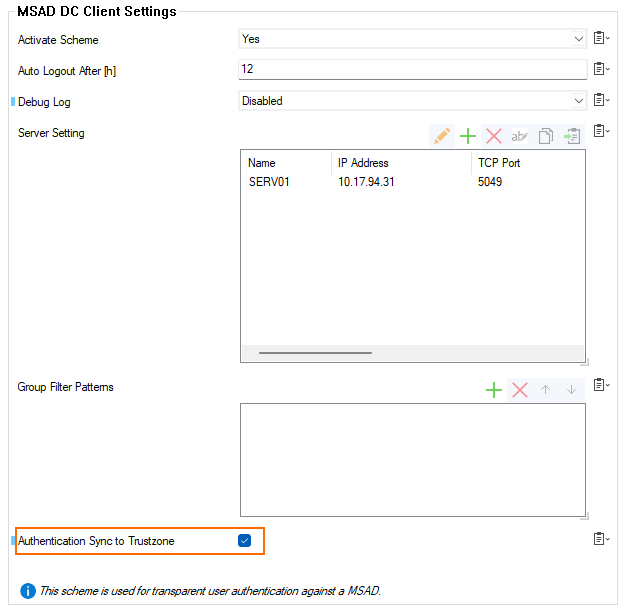The image size is (626, 614).
Task: Click the Authentication Sync to Trustzone label
Action: pyautogui.click(x=96, y=541)
